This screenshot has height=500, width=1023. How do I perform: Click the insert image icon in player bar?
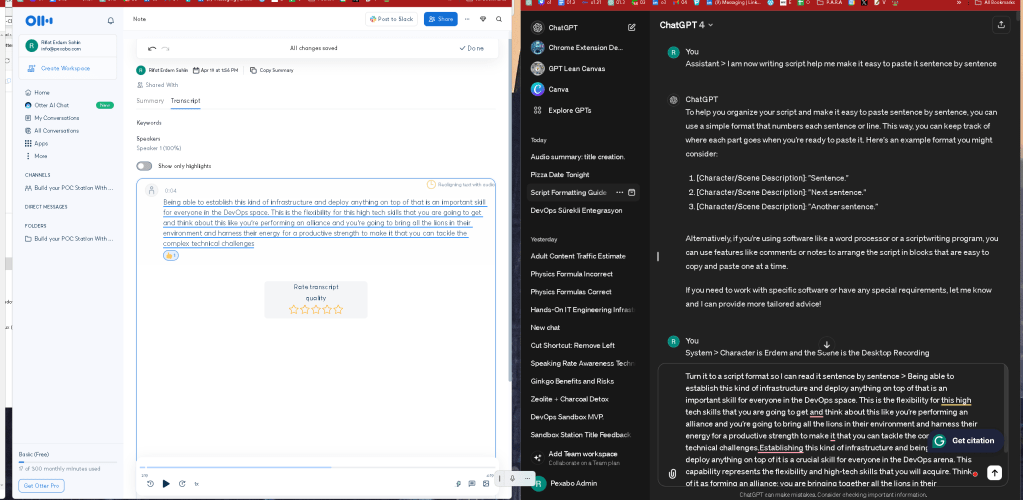(x=486, y=484)
